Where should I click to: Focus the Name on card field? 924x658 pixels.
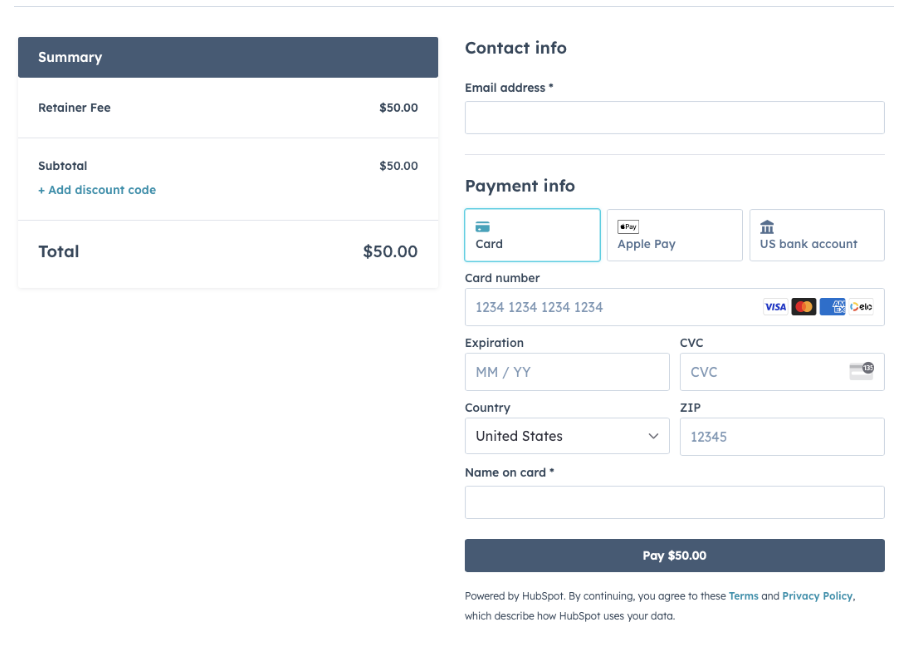[x=674, y=502]
